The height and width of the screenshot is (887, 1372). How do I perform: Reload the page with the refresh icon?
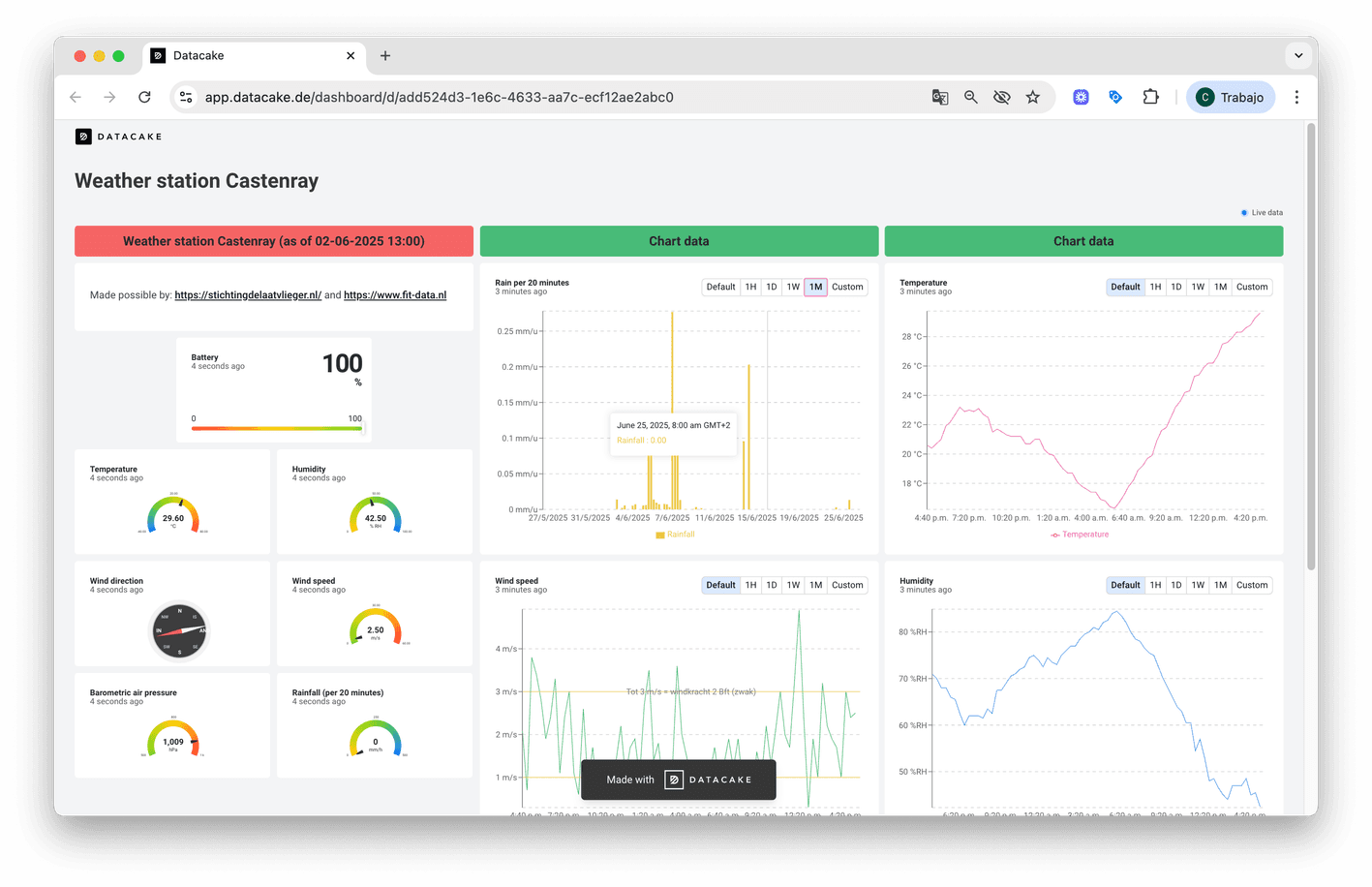tap(144, 97)
